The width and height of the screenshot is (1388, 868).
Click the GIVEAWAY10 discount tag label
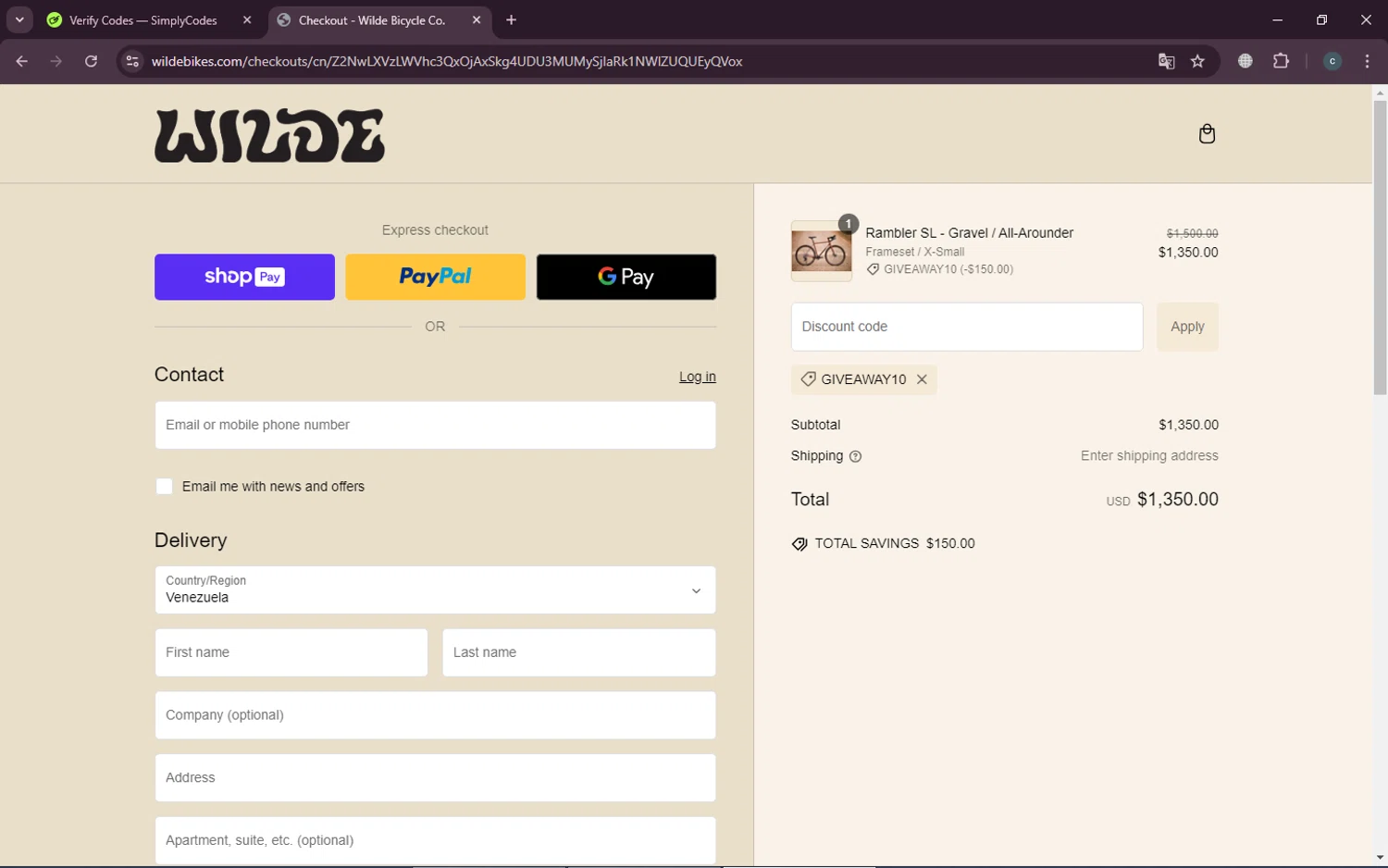click(x=863, y=379)
